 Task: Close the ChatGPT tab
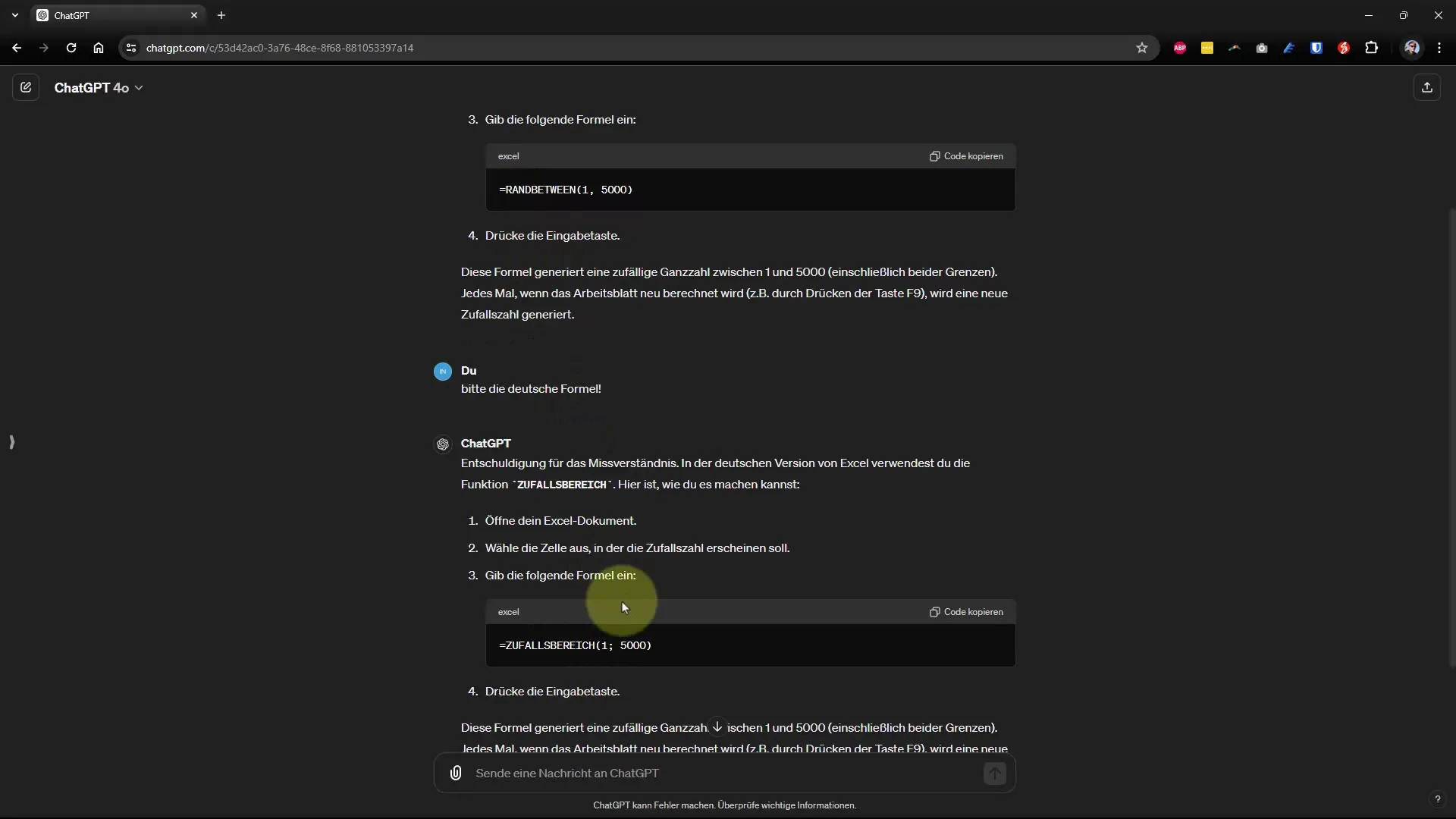point(194,15)
